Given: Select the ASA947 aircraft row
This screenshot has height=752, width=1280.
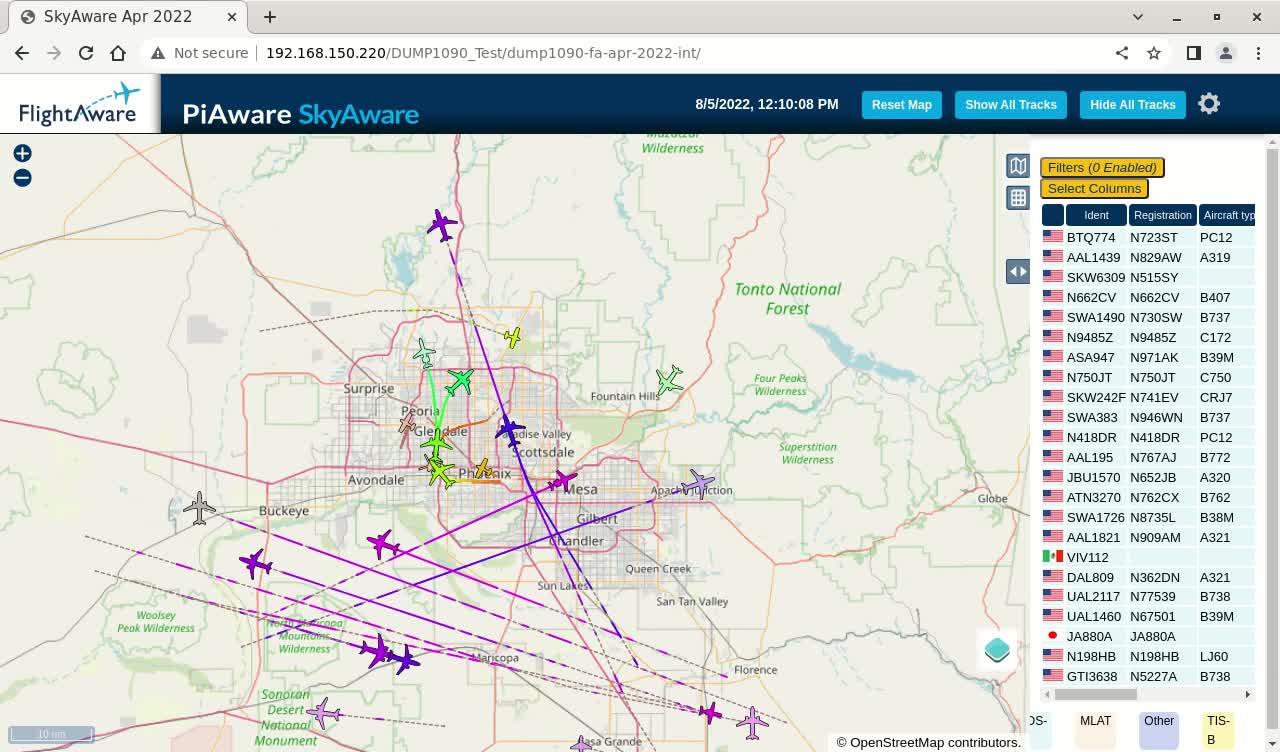Looking at the screenshot, I should point(1148,357).
